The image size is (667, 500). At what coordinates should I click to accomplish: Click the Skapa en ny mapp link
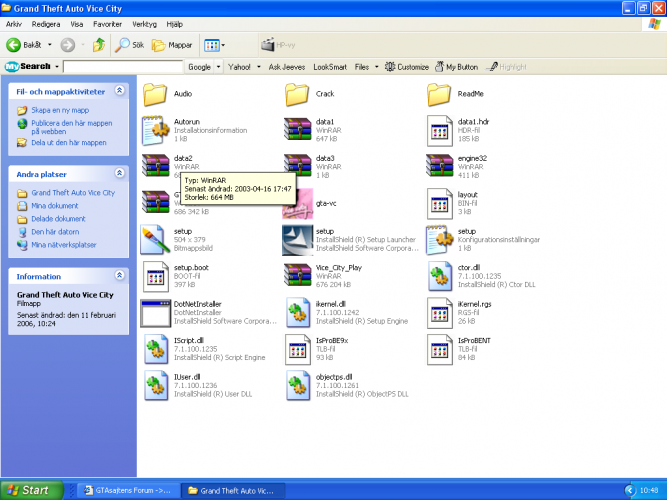click(x=58, y=110)
